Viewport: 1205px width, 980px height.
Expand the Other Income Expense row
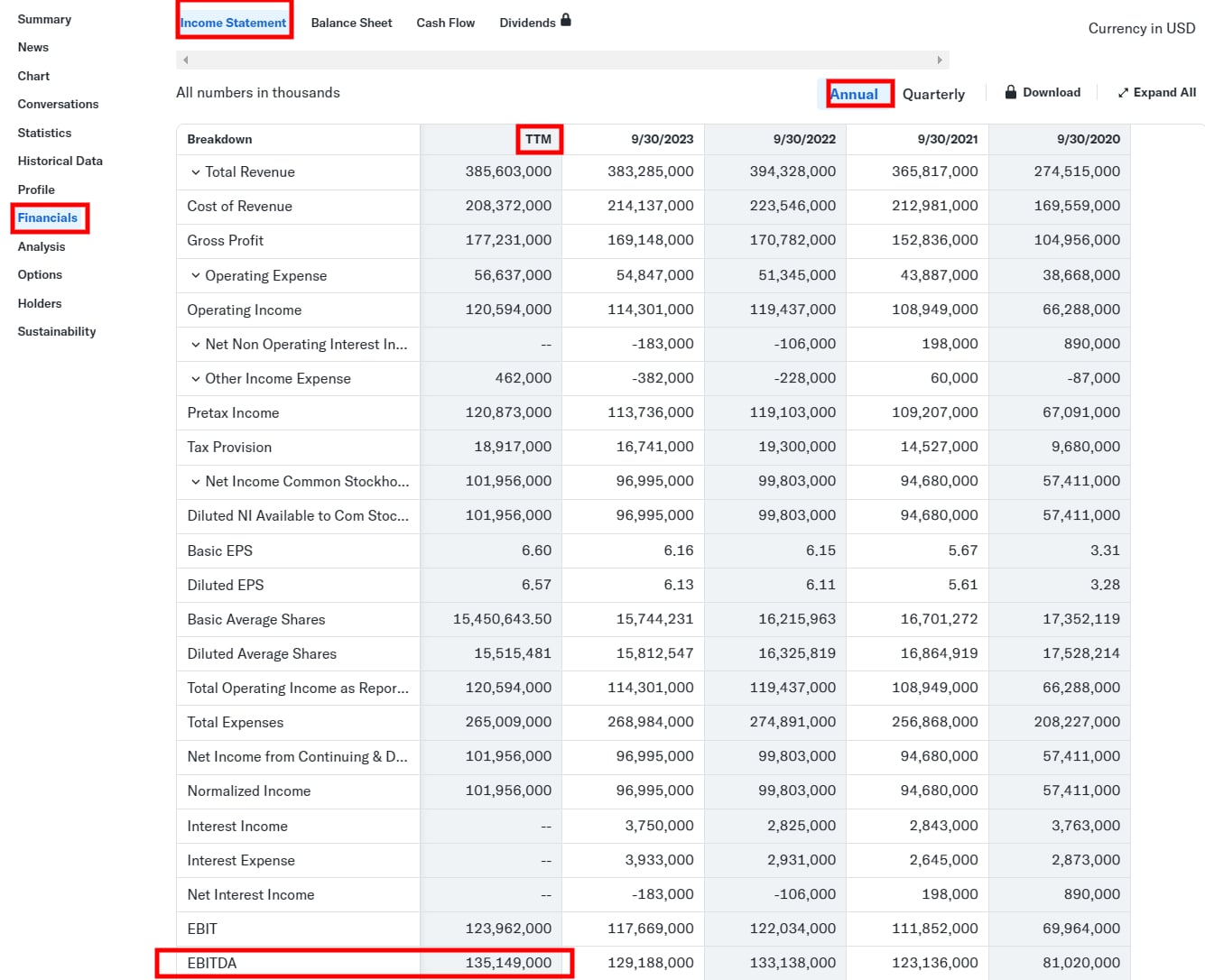coord(195,379)
